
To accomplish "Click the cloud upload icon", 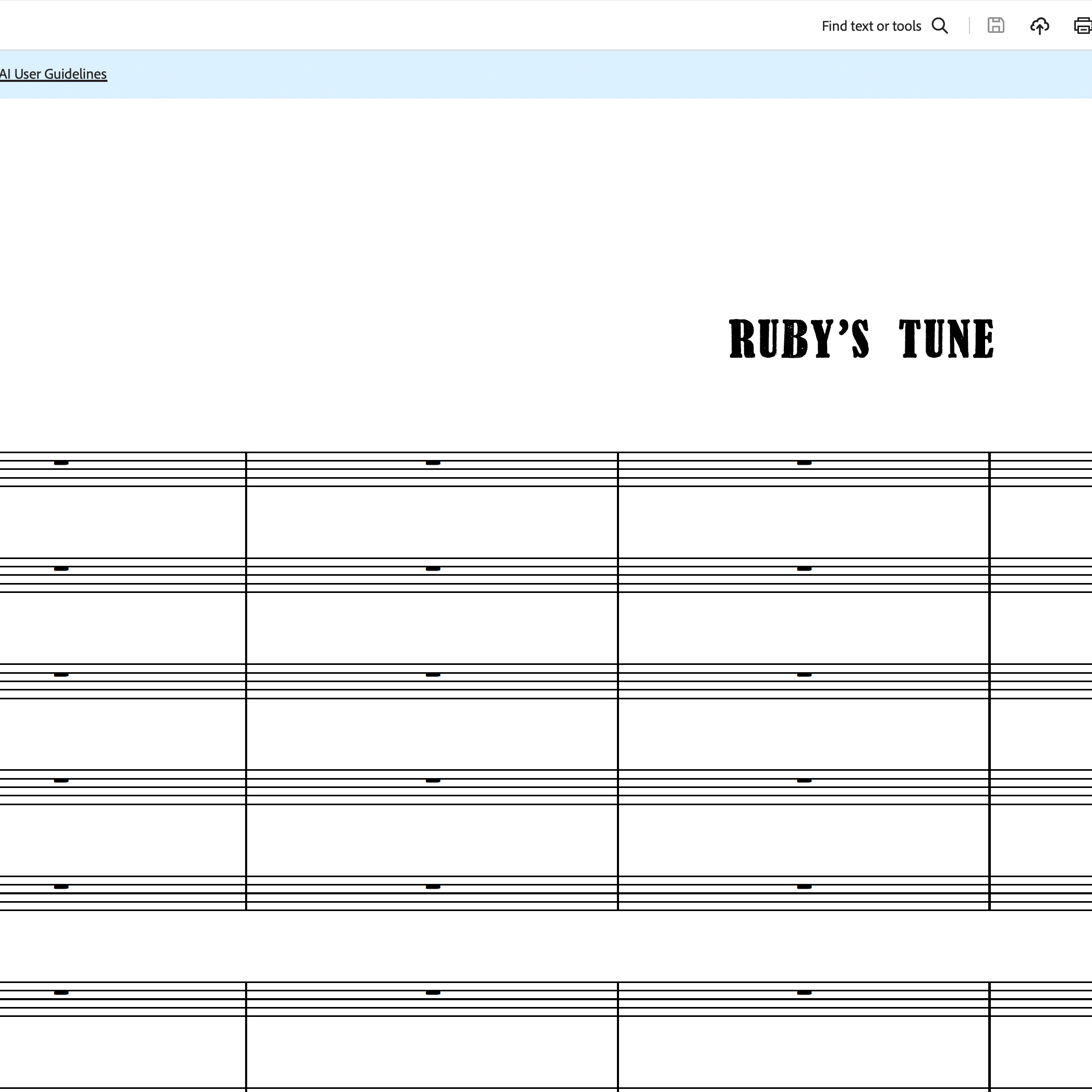I will [1039, 26].
